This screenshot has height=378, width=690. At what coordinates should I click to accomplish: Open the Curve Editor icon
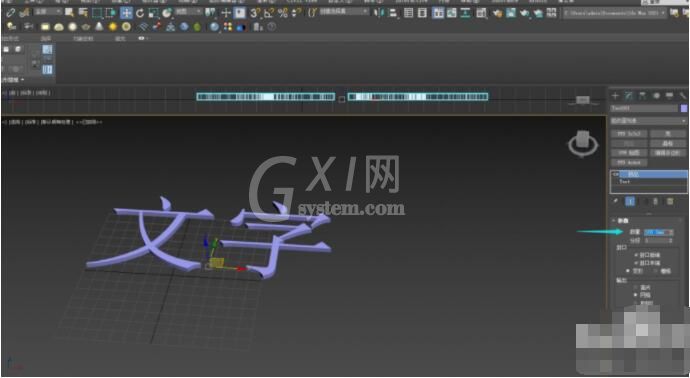pyautogui.click(x=451, y=13)
